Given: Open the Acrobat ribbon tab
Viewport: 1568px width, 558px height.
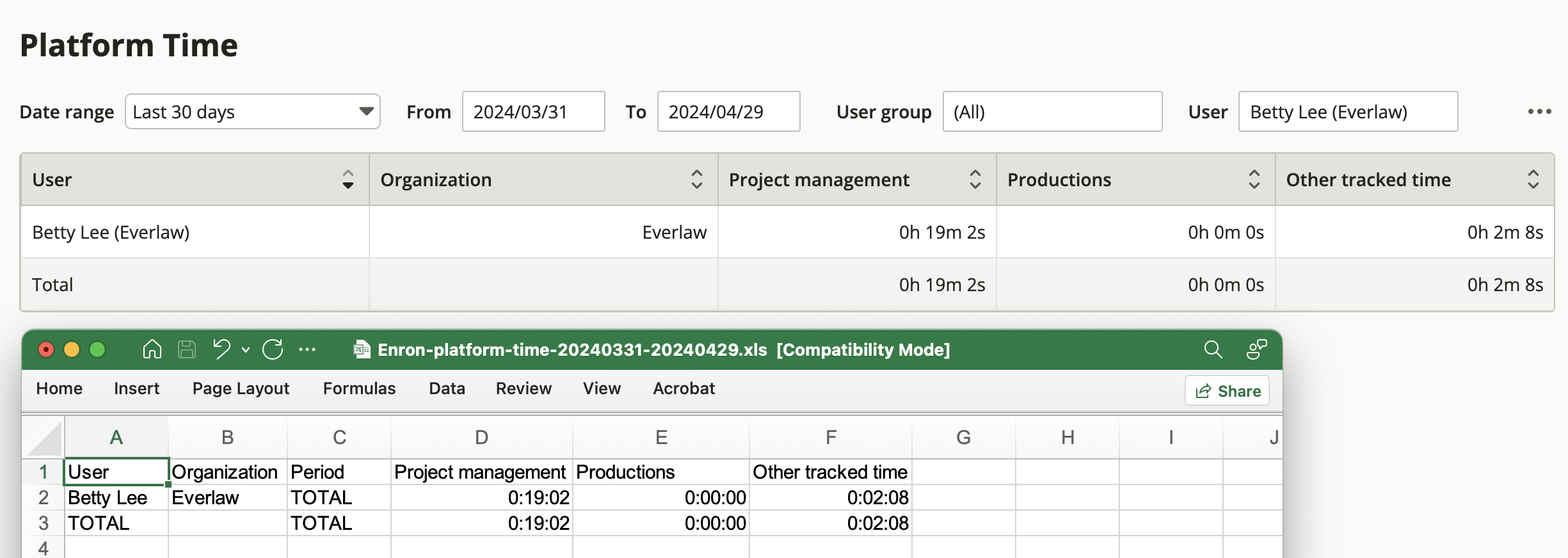Looking at the screenshot, I should [684, 388].
